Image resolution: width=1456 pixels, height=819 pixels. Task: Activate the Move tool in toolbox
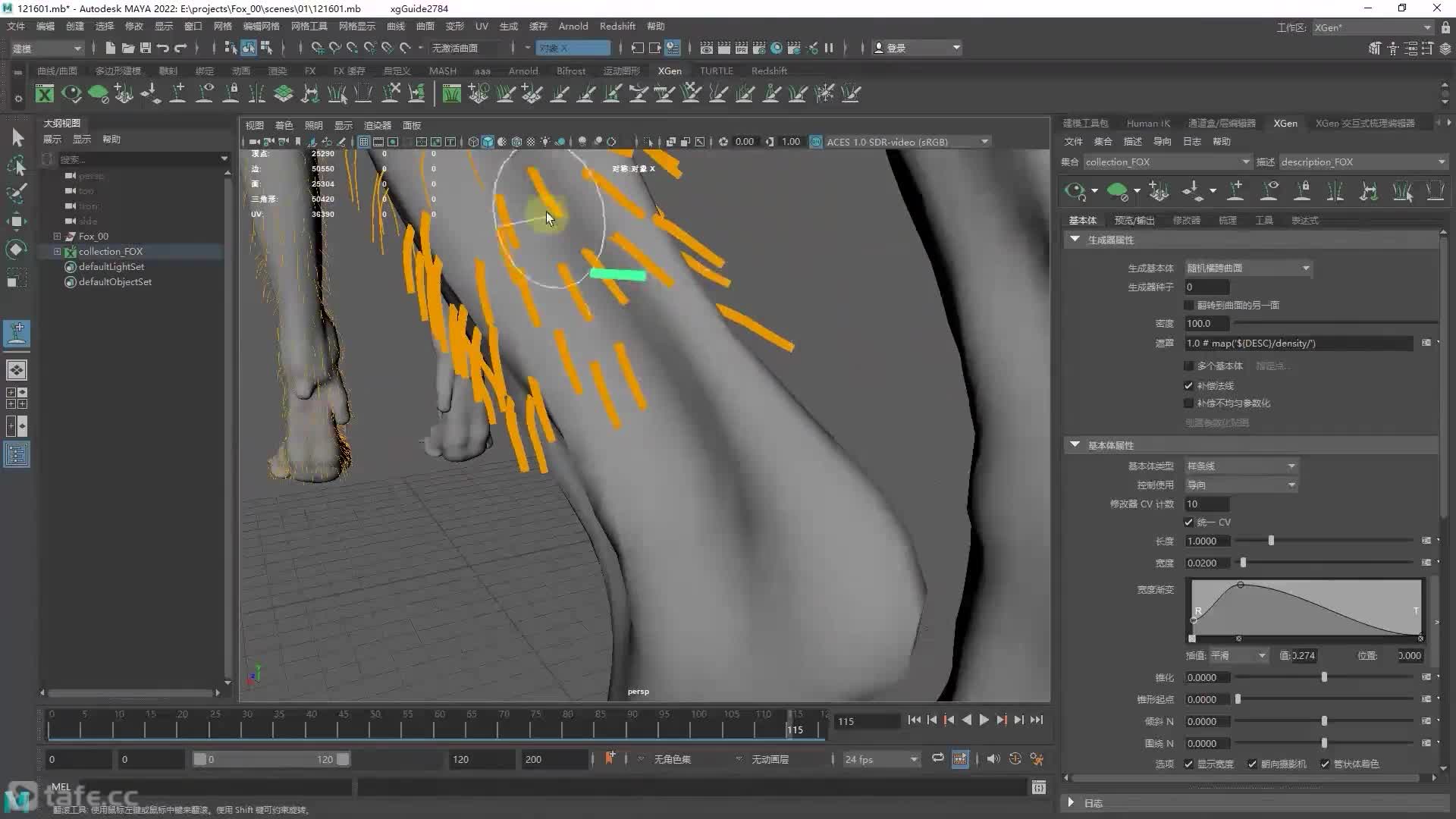point(17,221)
